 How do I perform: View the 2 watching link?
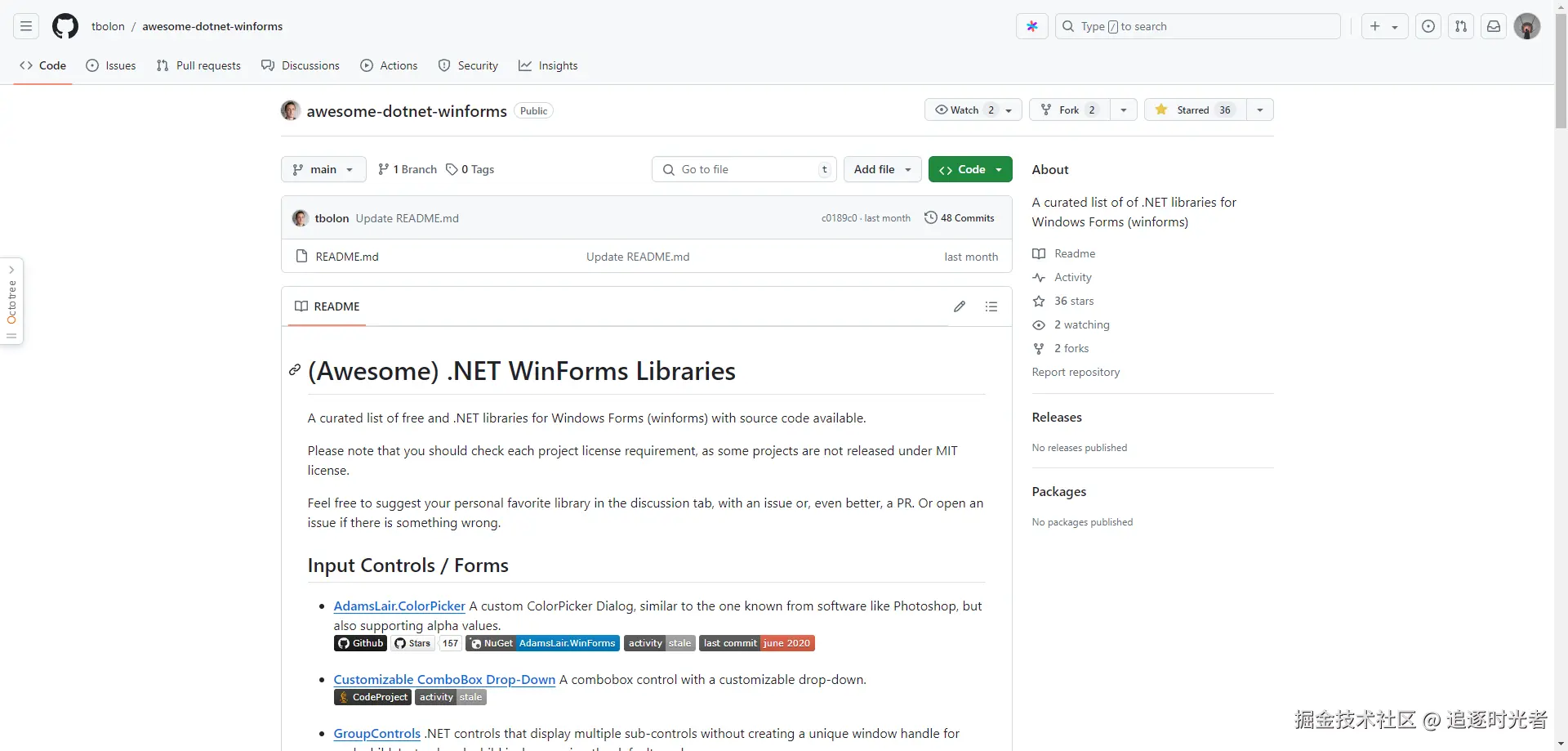pos(1071,324)
